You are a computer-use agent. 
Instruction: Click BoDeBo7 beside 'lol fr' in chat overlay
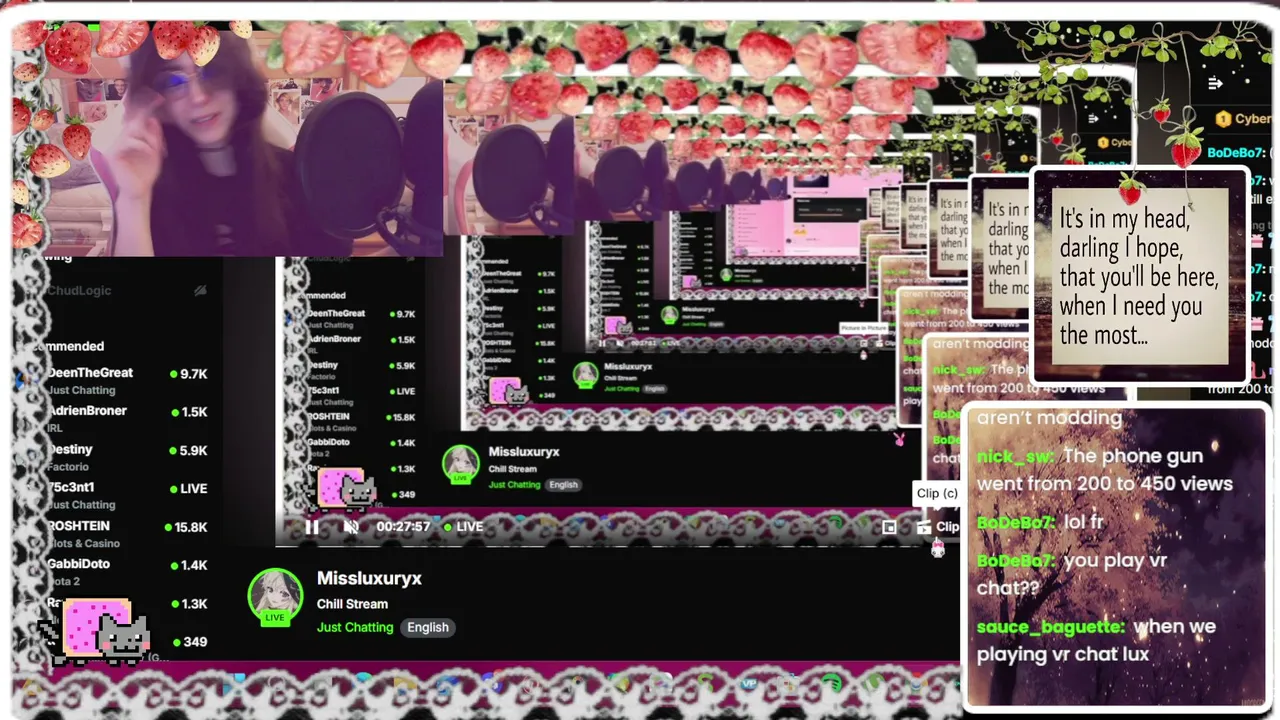click(1015, 522)
